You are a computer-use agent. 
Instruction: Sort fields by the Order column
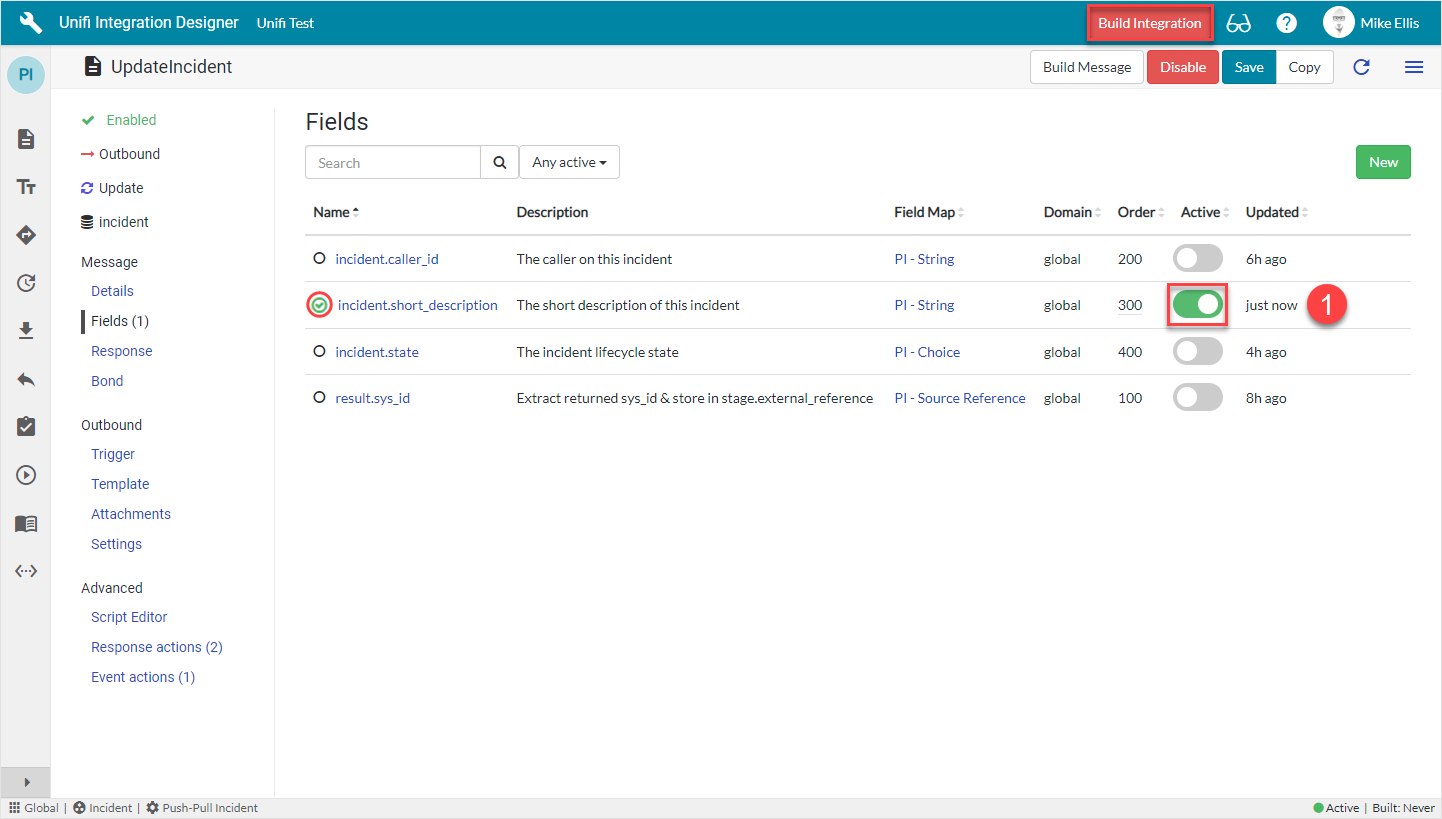coord(1136,212)
